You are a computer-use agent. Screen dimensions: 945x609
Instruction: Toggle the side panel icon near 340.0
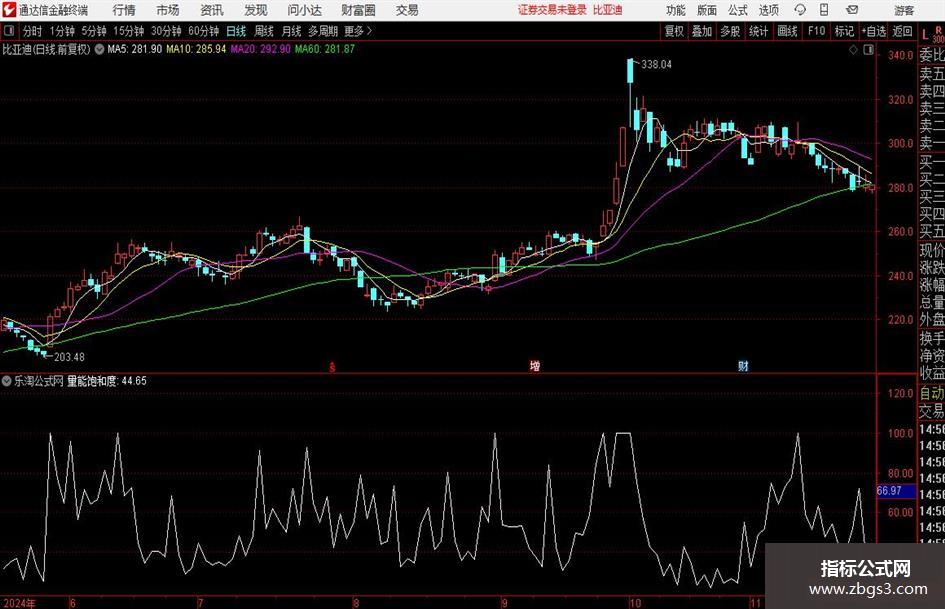click(x=868, y=50)
